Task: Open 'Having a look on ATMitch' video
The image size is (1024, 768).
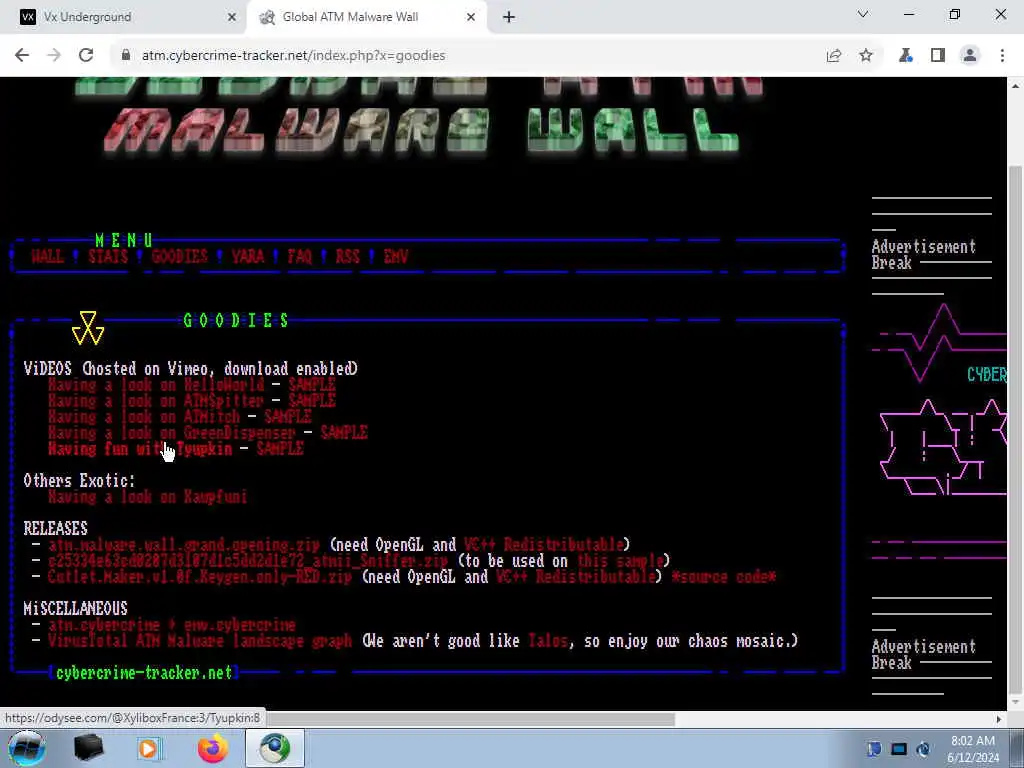Action: [144, 417]
